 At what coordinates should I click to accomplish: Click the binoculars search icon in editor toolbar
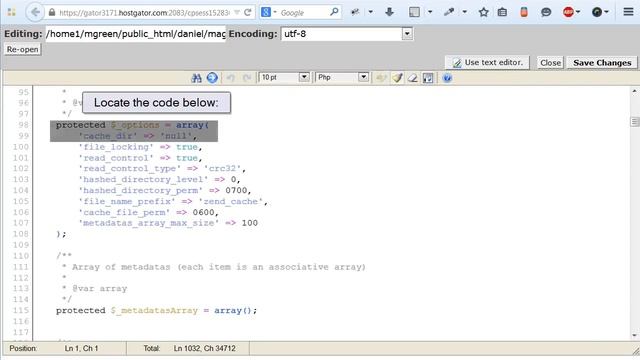196,78
